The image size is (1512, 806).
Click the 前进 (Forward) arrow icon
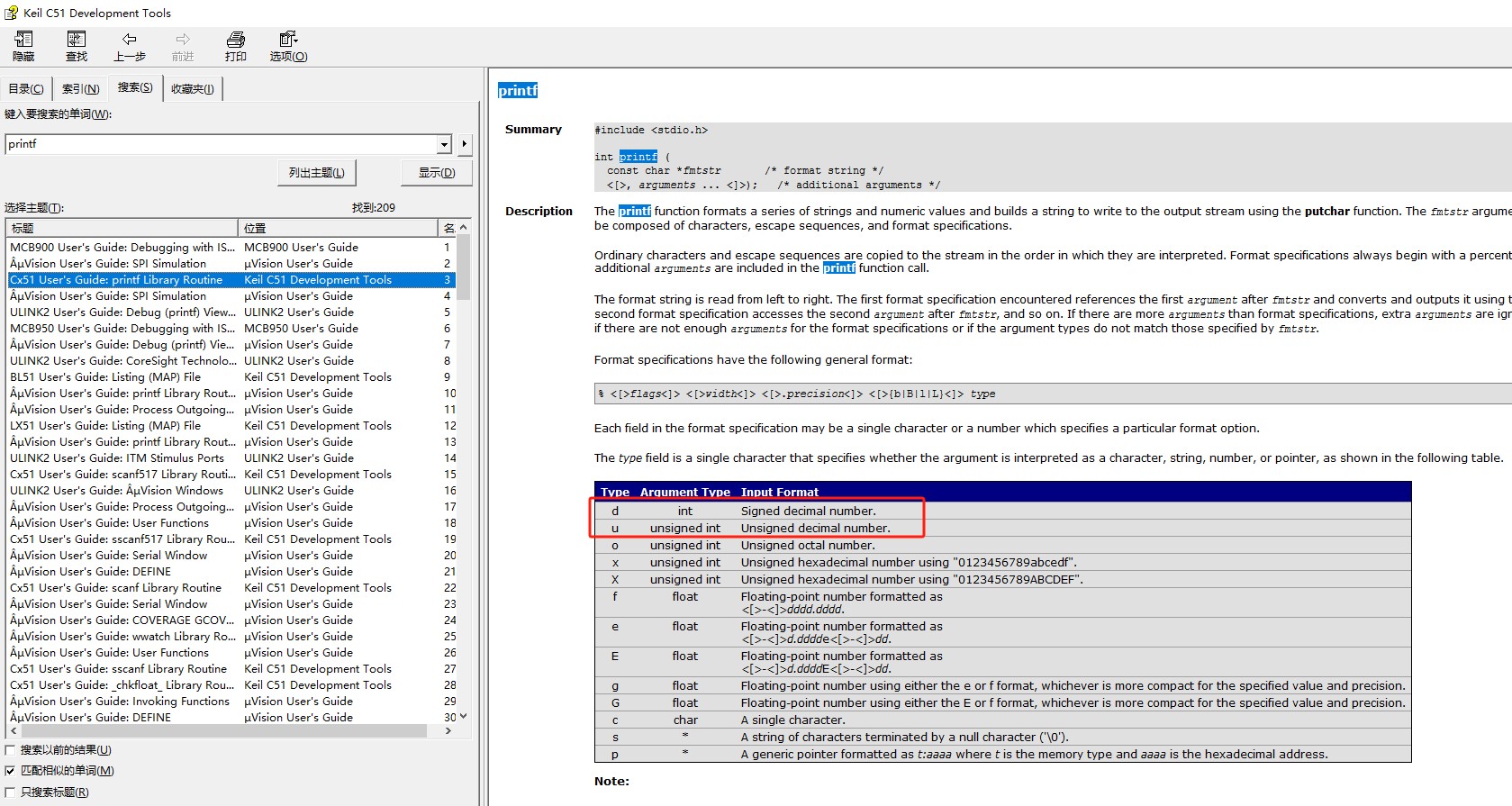pyautogui.click(x=183, y=39)
